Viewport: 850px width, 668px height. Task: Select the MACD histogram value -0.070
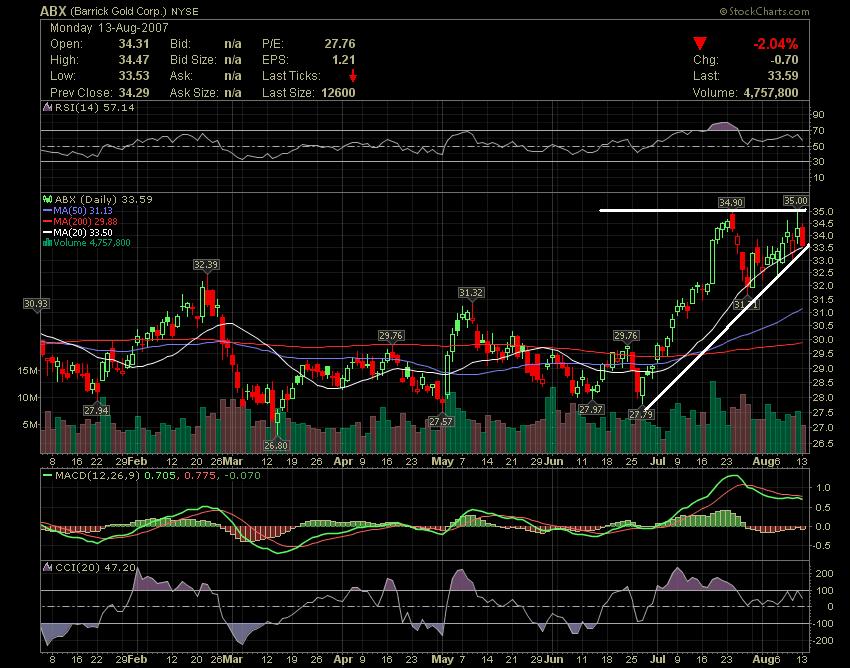242,476
